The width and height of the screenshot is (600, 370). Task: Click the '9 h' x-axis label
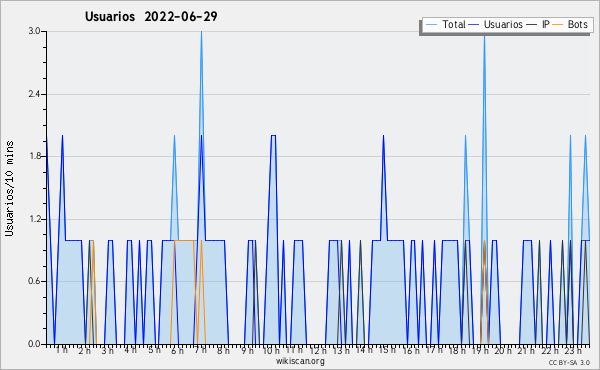tap(247, 350)
